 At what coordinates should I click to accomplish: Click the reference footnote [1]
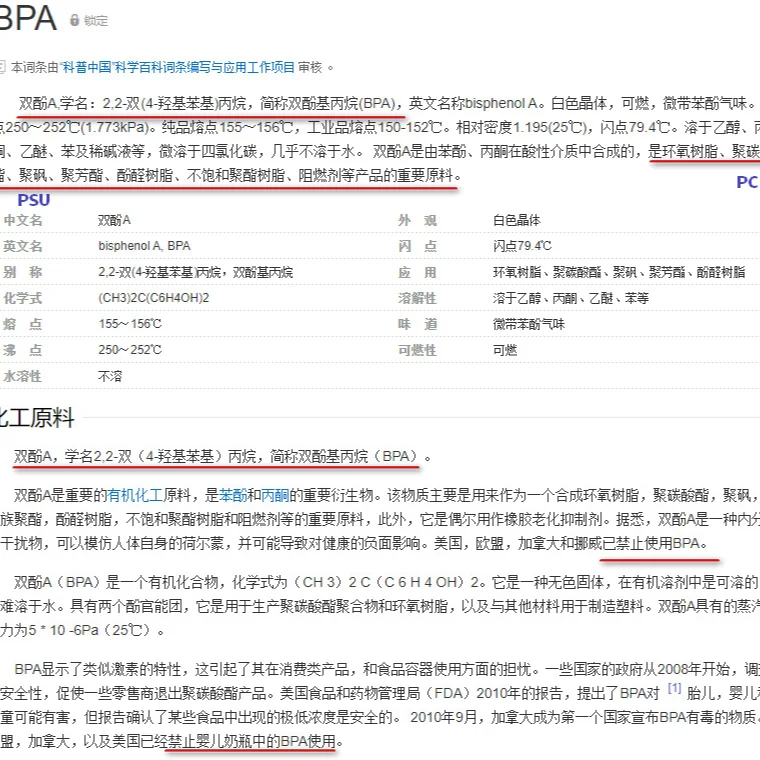(x=674, y=688)
